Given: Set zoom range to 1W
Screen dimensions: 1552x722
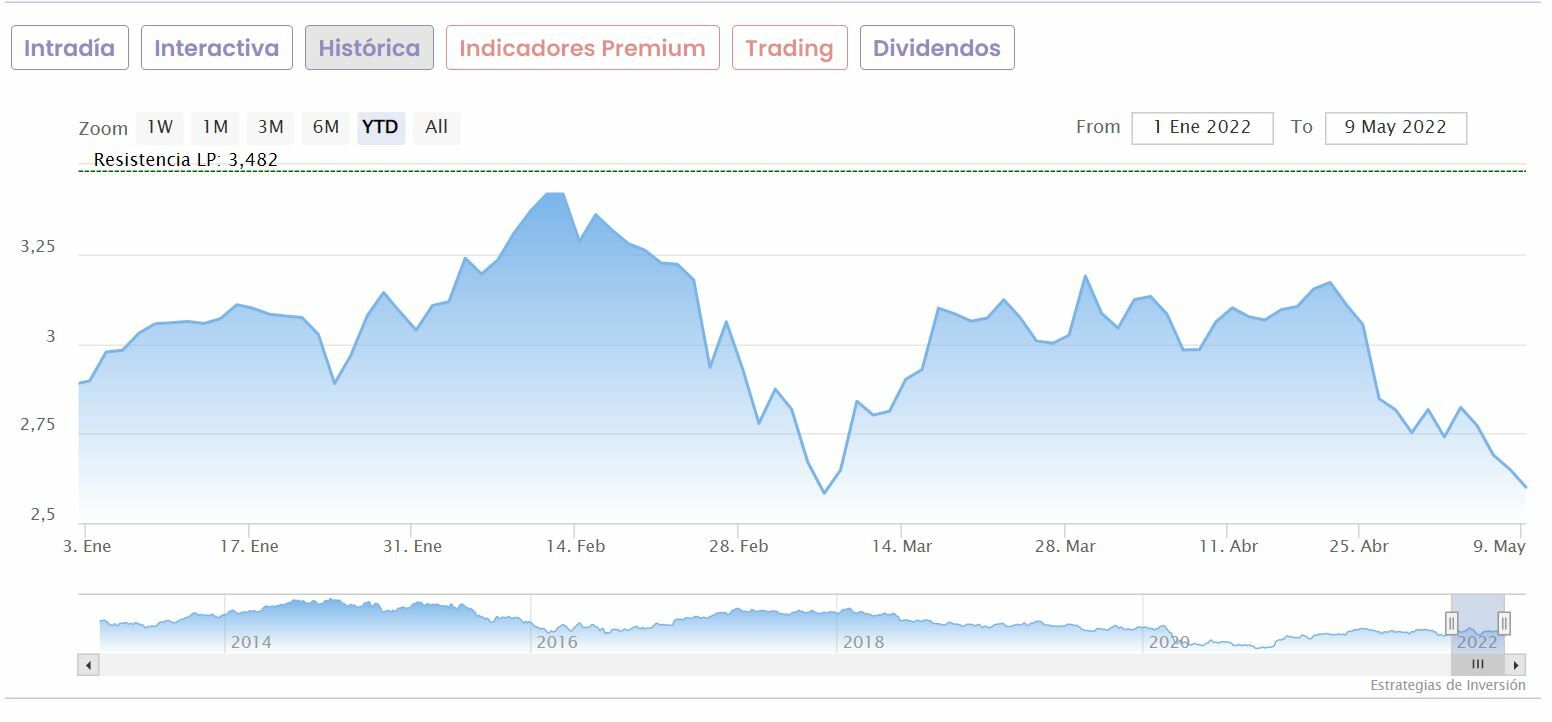Looking at the screenshot, I should [160, 127].
